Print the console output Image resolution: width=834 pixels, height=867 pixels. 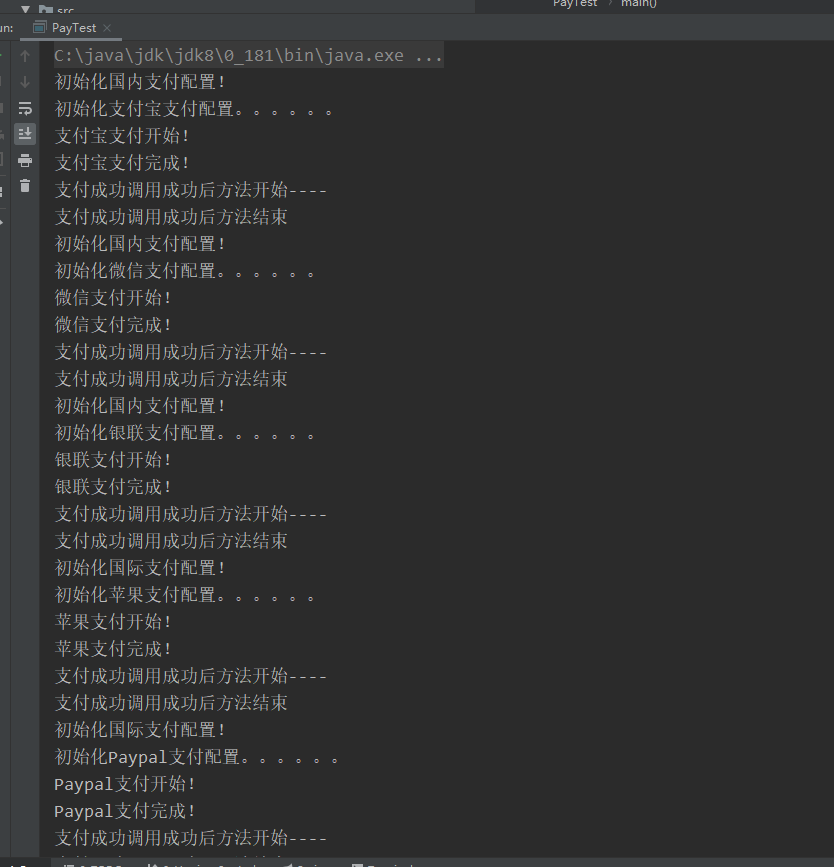click(x=25, y=160)
